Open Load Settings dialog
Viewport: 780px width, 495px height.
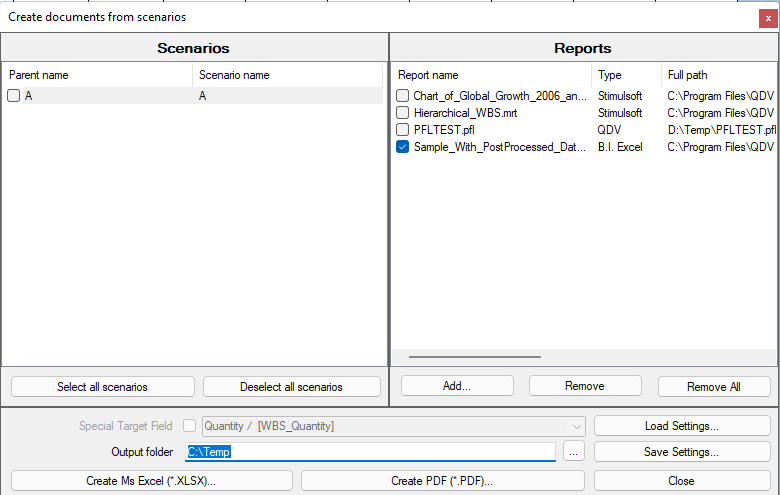click(682, 426)
